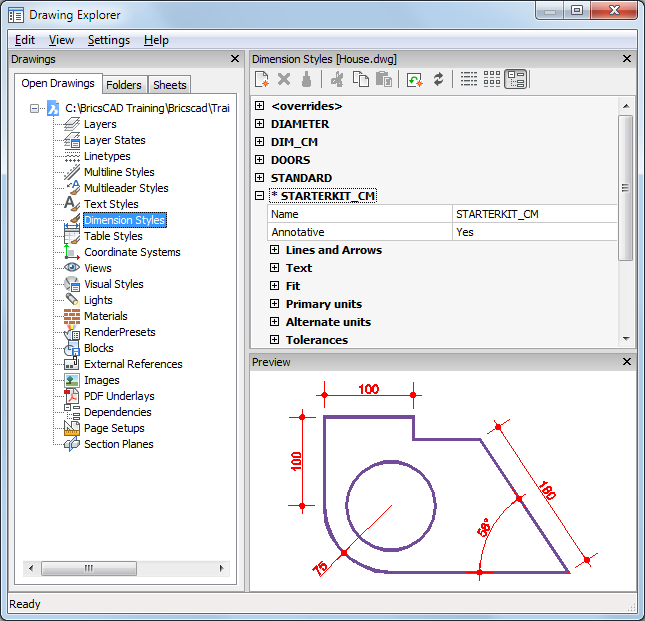Expand the DIAMETER dimension style
Image resolution: width=645 pixels, height=621 pixels.
(x=260, y=124)
